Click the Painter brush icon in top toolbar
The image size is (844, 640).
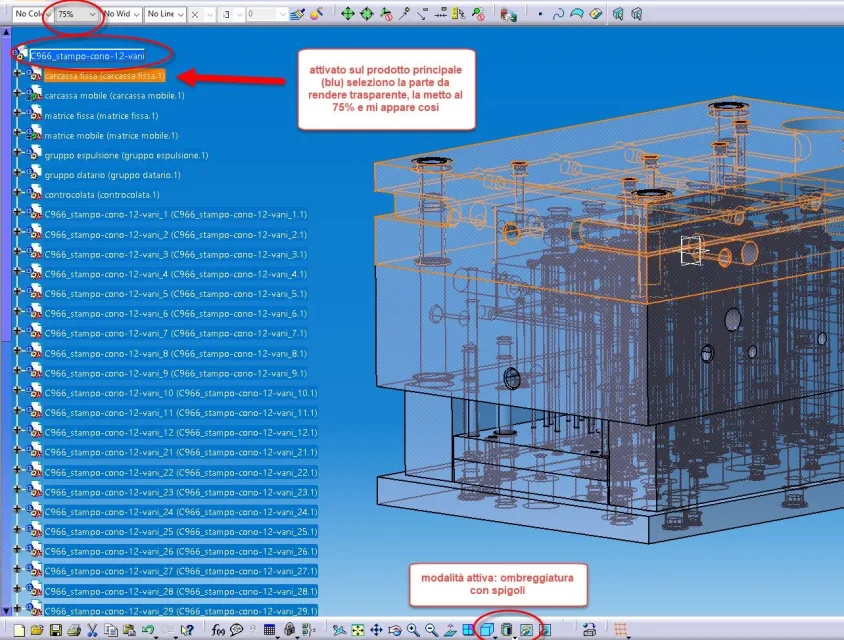297,14
